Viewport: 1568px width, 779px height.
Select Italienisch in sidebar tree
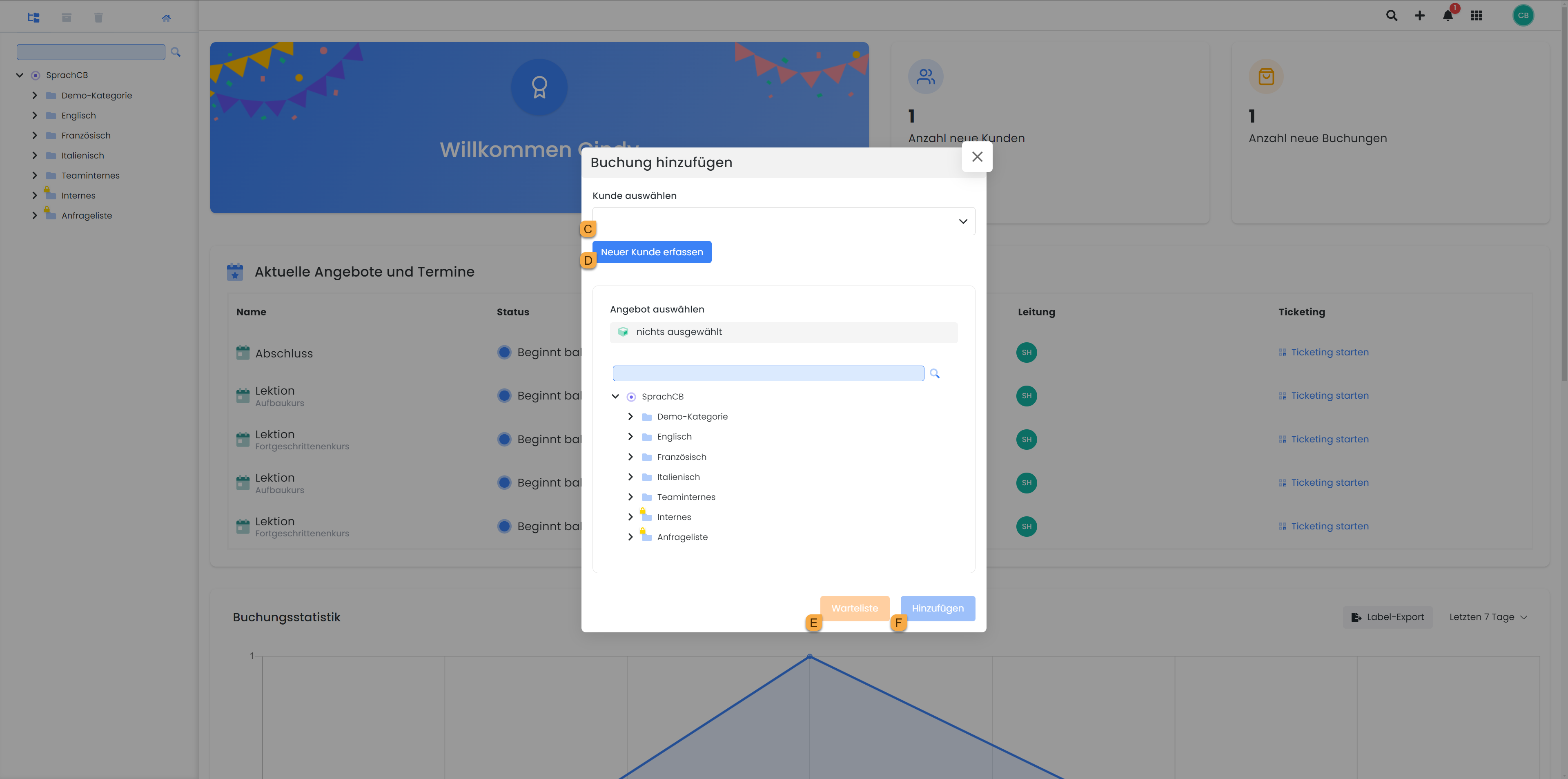tap(83, 156)
